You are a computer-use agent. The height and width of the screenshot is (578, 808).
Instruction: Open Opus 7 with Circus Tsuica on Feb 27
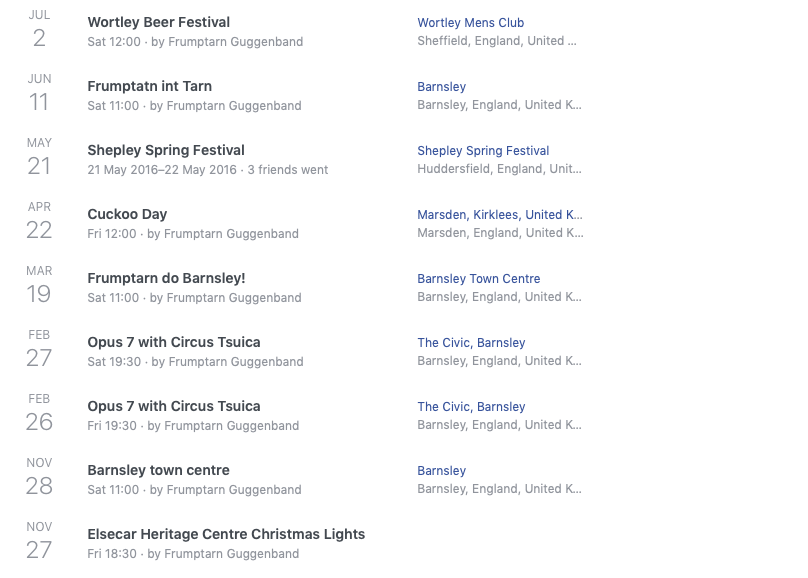[174, 342]
